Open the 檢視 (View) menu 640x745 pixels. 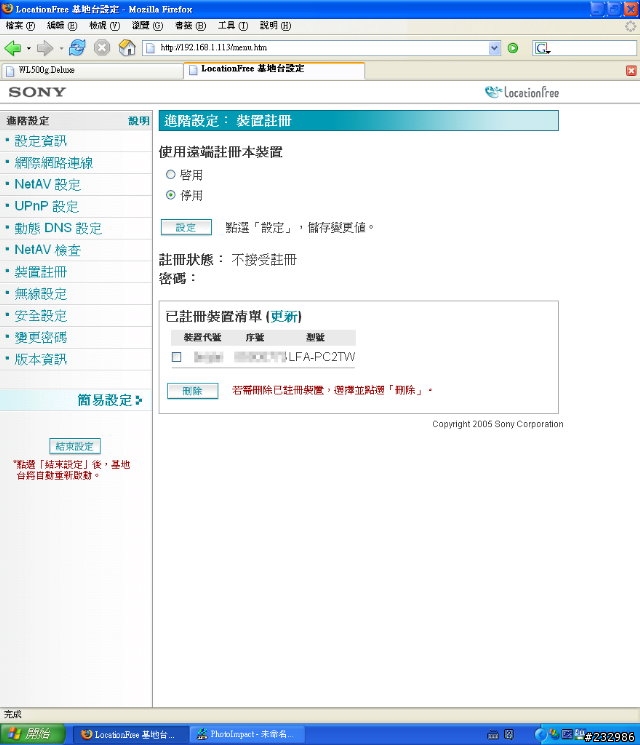click(105, 26)
